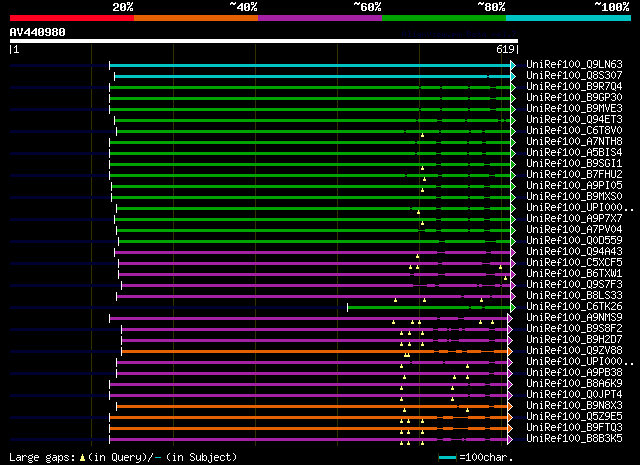This screenshot has height=465, width=640.
Task: Open subject UniRef100_Q8S307
Action: click(574, 76)
